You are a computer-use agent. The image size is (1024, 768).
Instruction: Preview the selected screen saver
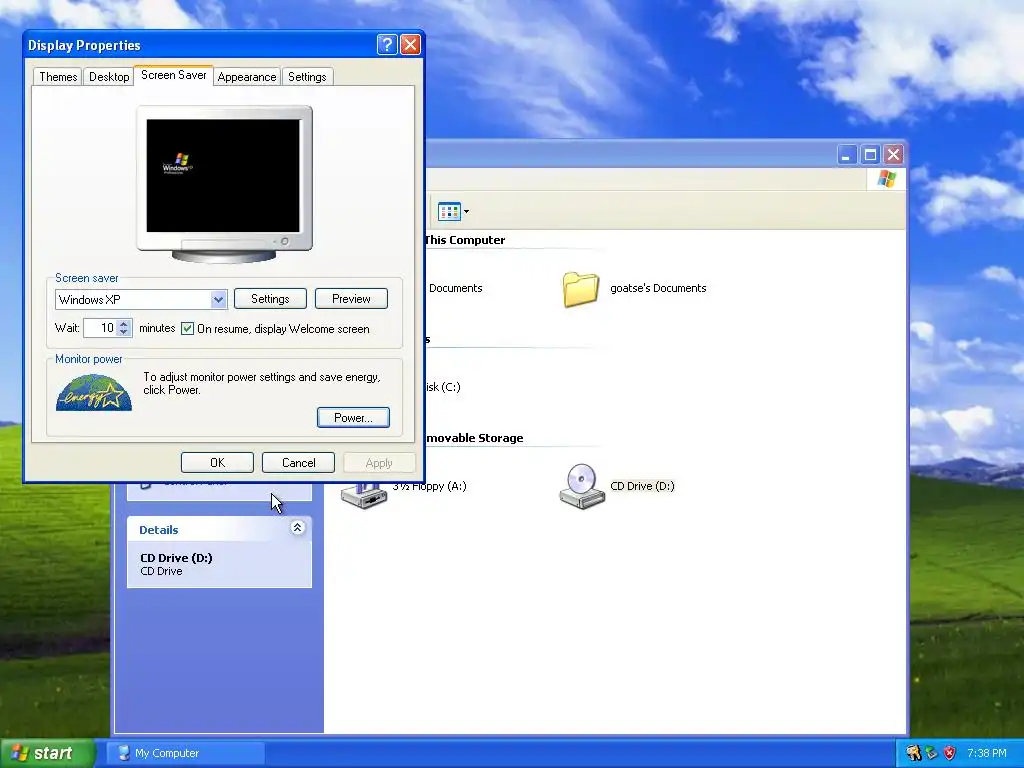[x=351, y=299]
